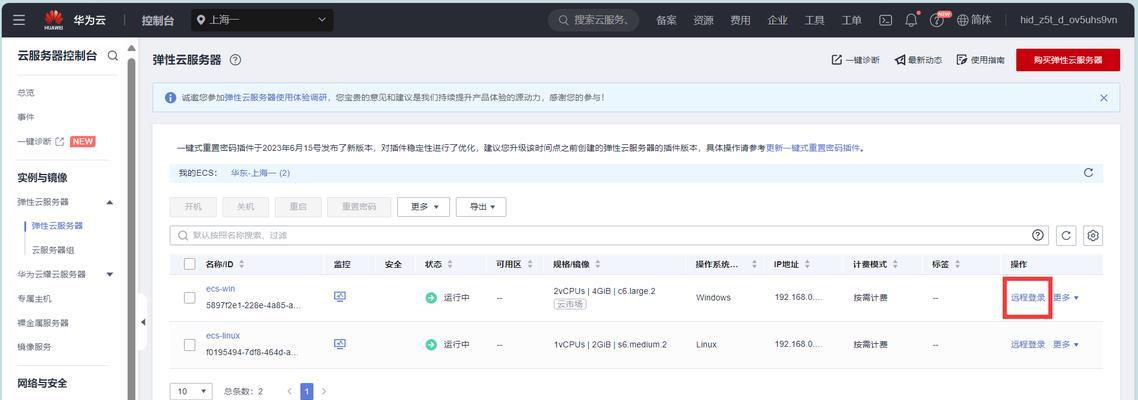1138x400 pixels.
Task: Tick the ecs-win row checkbox
Action: point(189,298)
